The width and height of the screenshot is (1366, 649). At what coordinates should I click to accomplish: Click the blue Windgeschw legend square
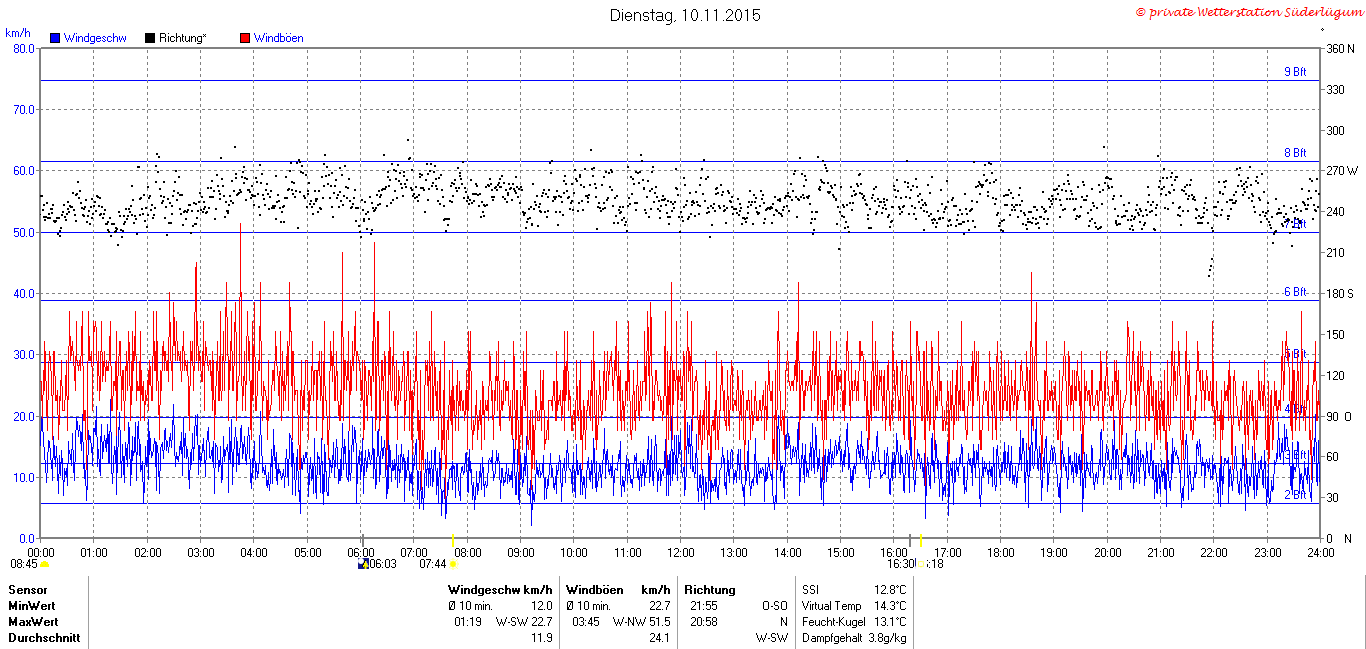tap(55, 38)
